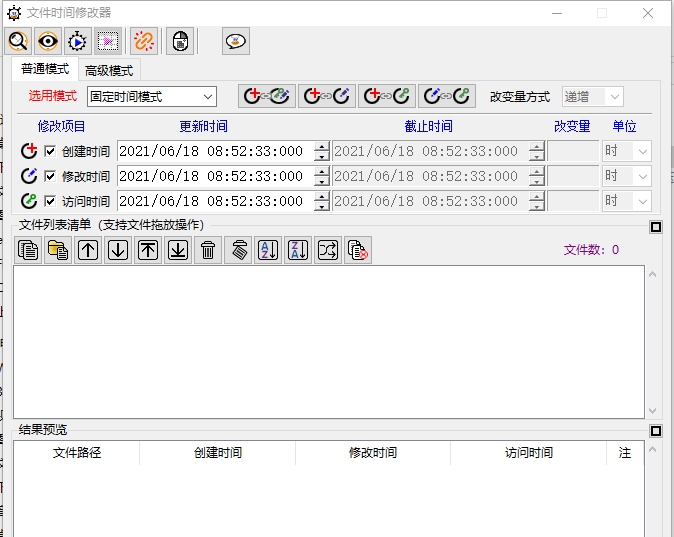
Task: Click the 访问时间 update time spinner
Action: [x=322, y=201]
